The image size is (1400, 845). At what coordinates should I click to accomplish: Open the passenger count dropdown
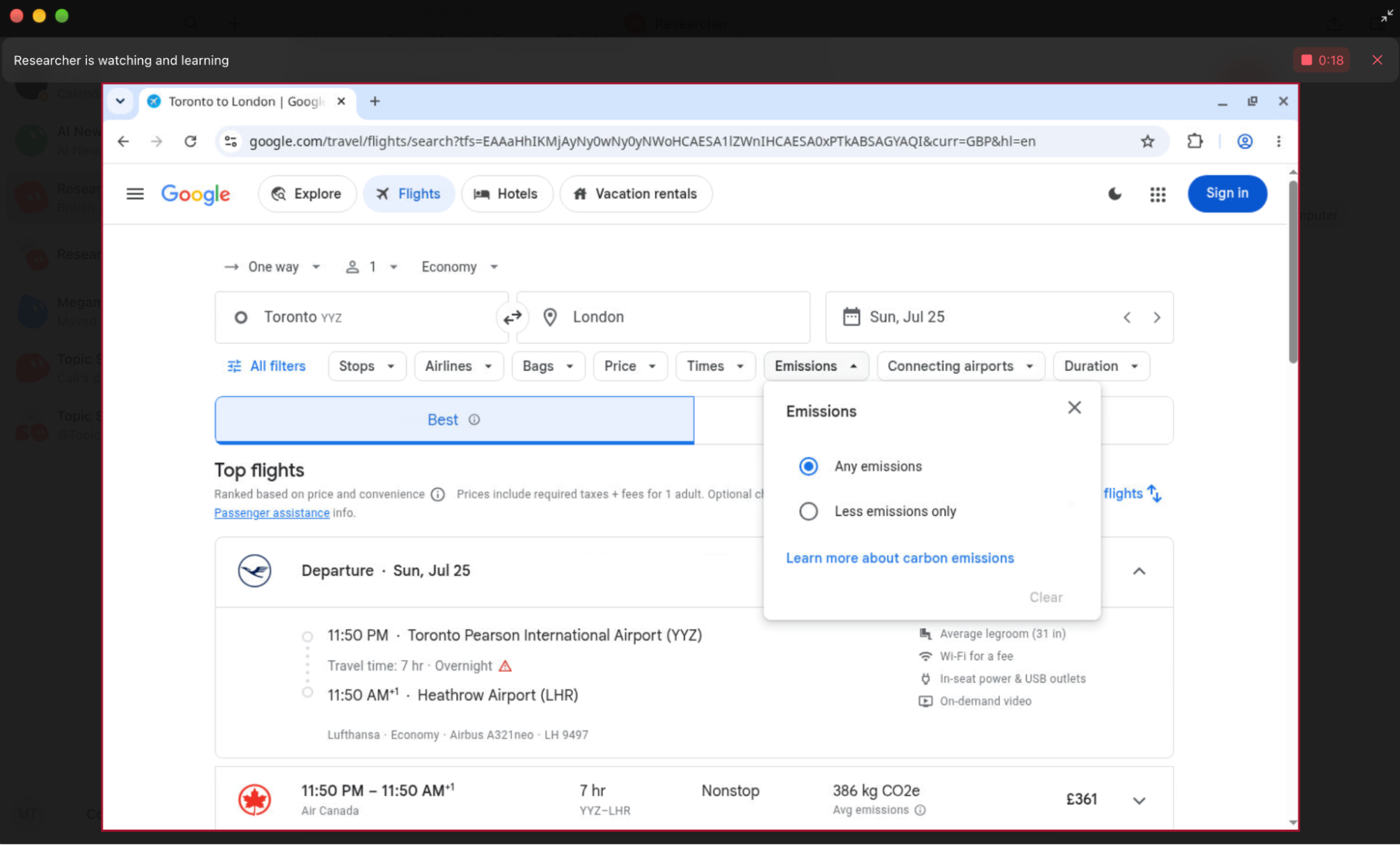point(372,267)
